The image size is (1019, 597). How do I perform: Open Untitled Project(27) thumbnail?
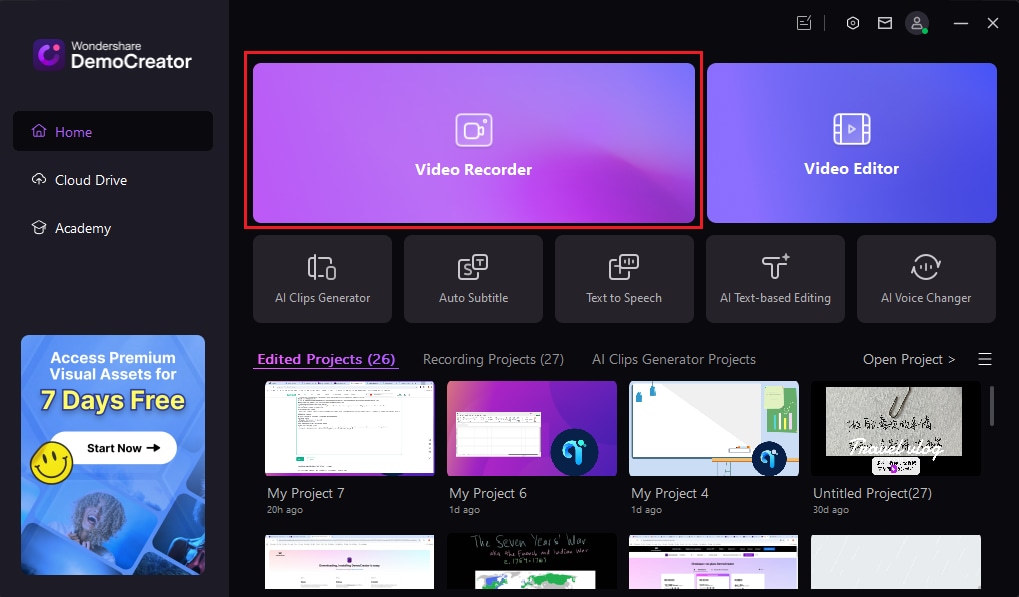point(896,428)
